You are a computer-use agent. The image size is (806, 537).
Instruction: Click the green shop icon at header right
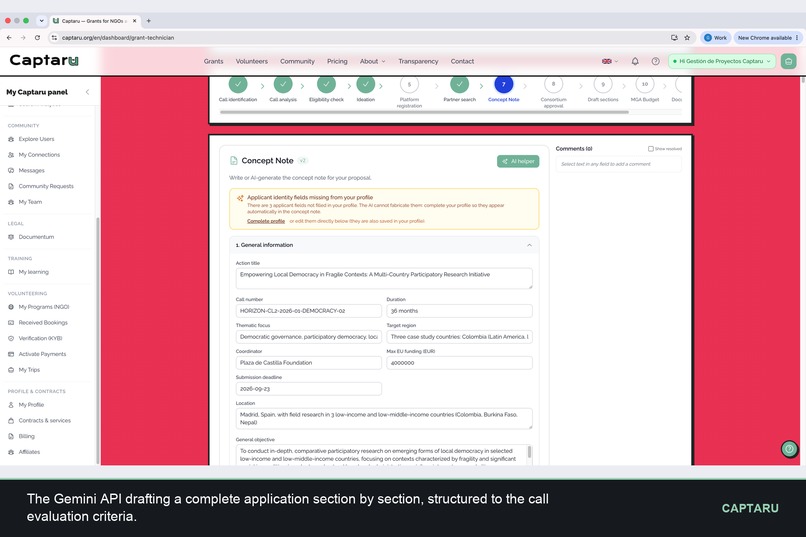pyautogui.click(x=789, y=61)
